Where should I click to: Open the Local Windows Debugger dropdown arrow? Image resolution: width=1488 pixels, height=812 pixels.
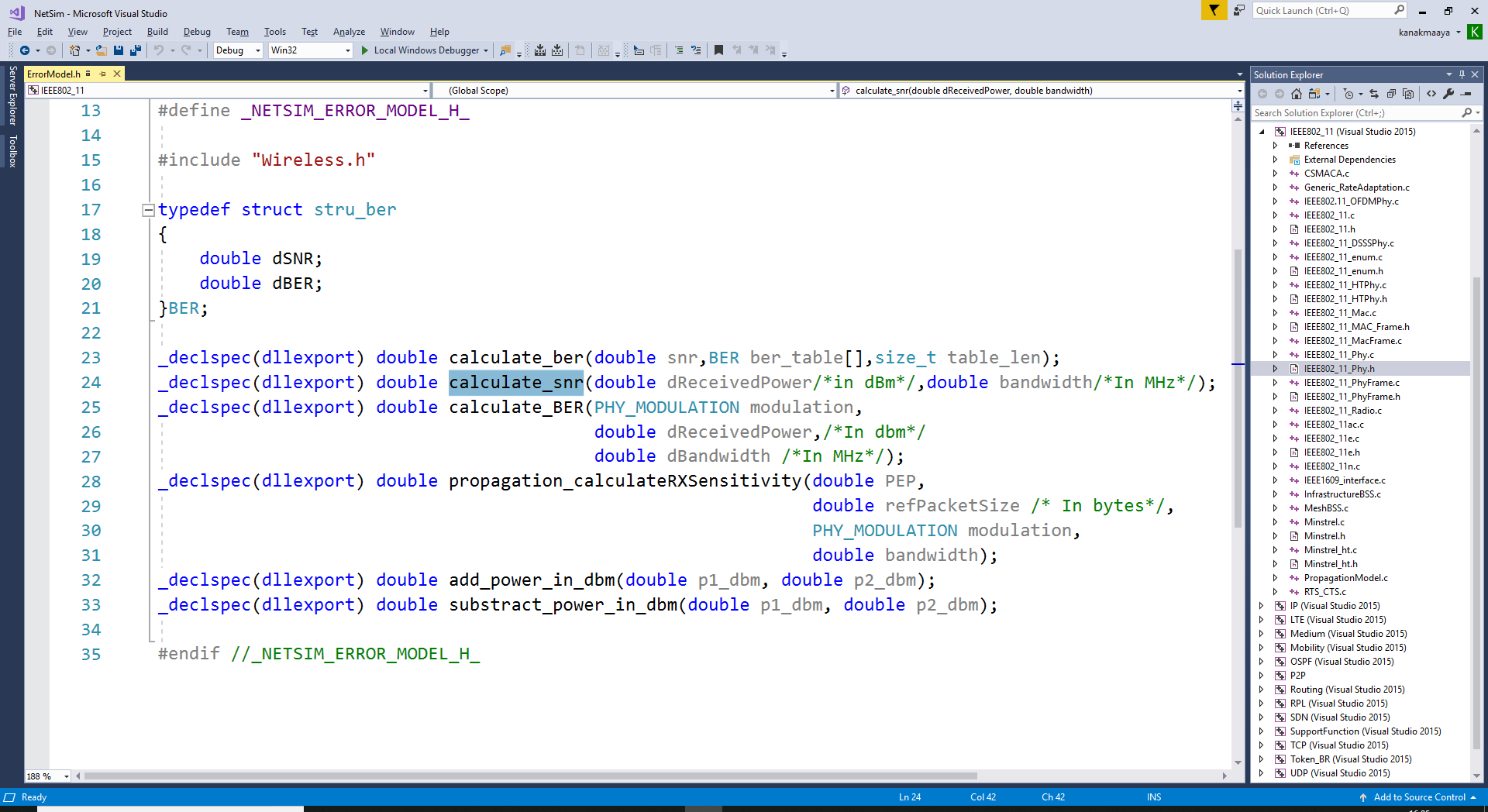click(486, 50)
